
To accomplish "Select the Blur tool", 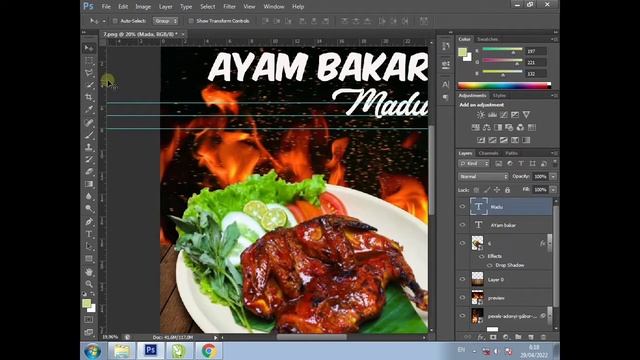I will 89,196.
